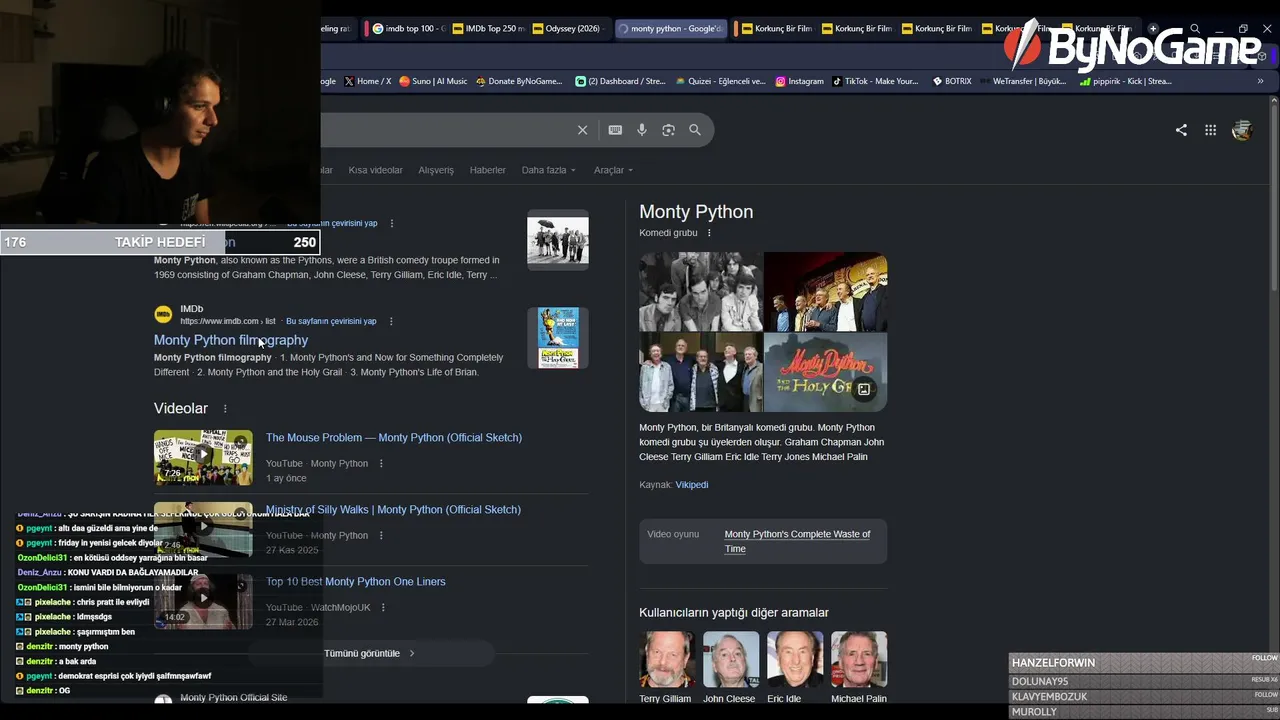Translate the IMDb result page link
Viewport: 1280px width, 720px height.
click(x=331, y=321)
